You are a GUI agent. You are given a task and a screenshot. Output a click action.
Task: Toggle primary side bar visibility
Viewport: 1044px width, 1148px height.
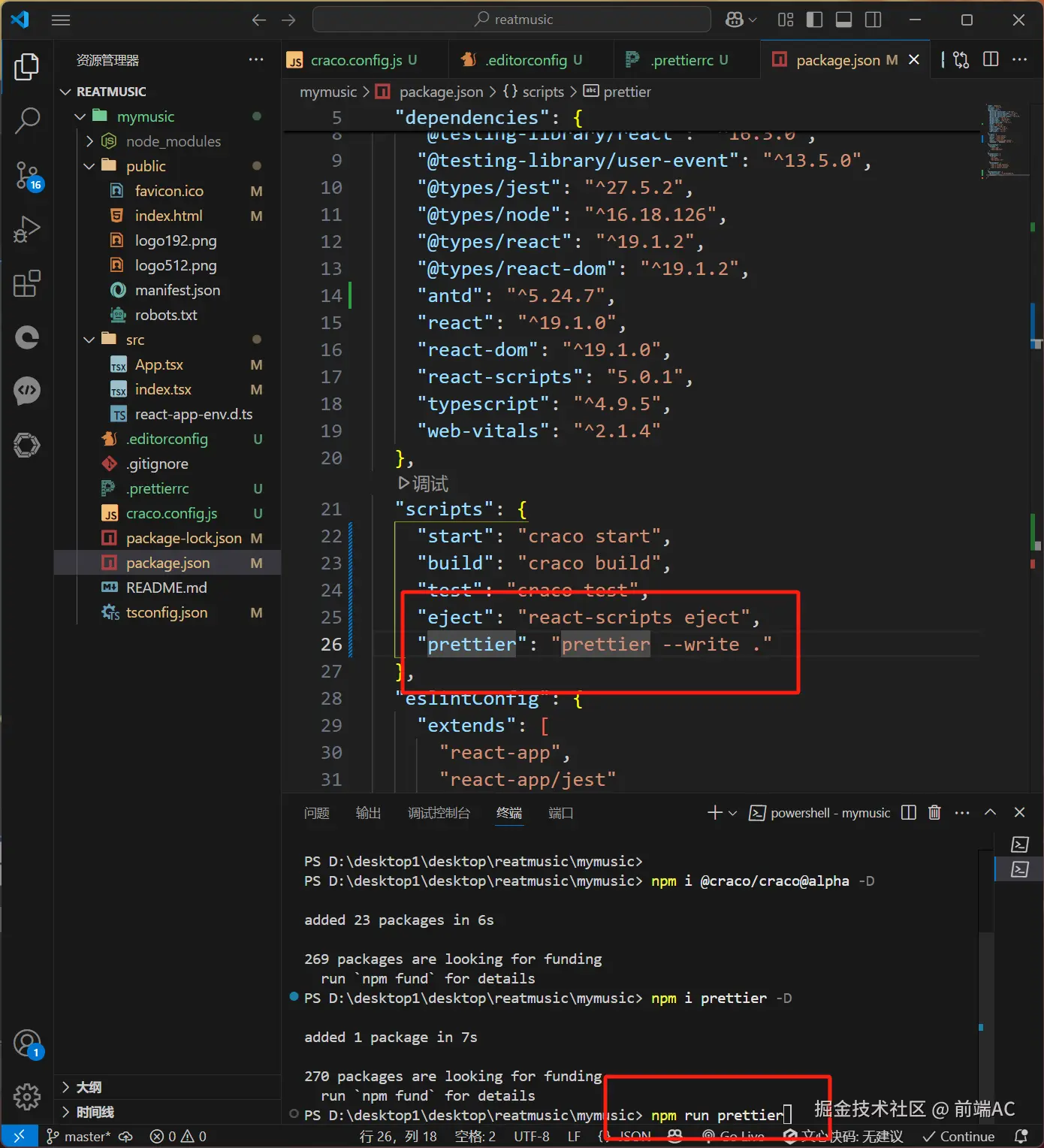coord(814,20)
